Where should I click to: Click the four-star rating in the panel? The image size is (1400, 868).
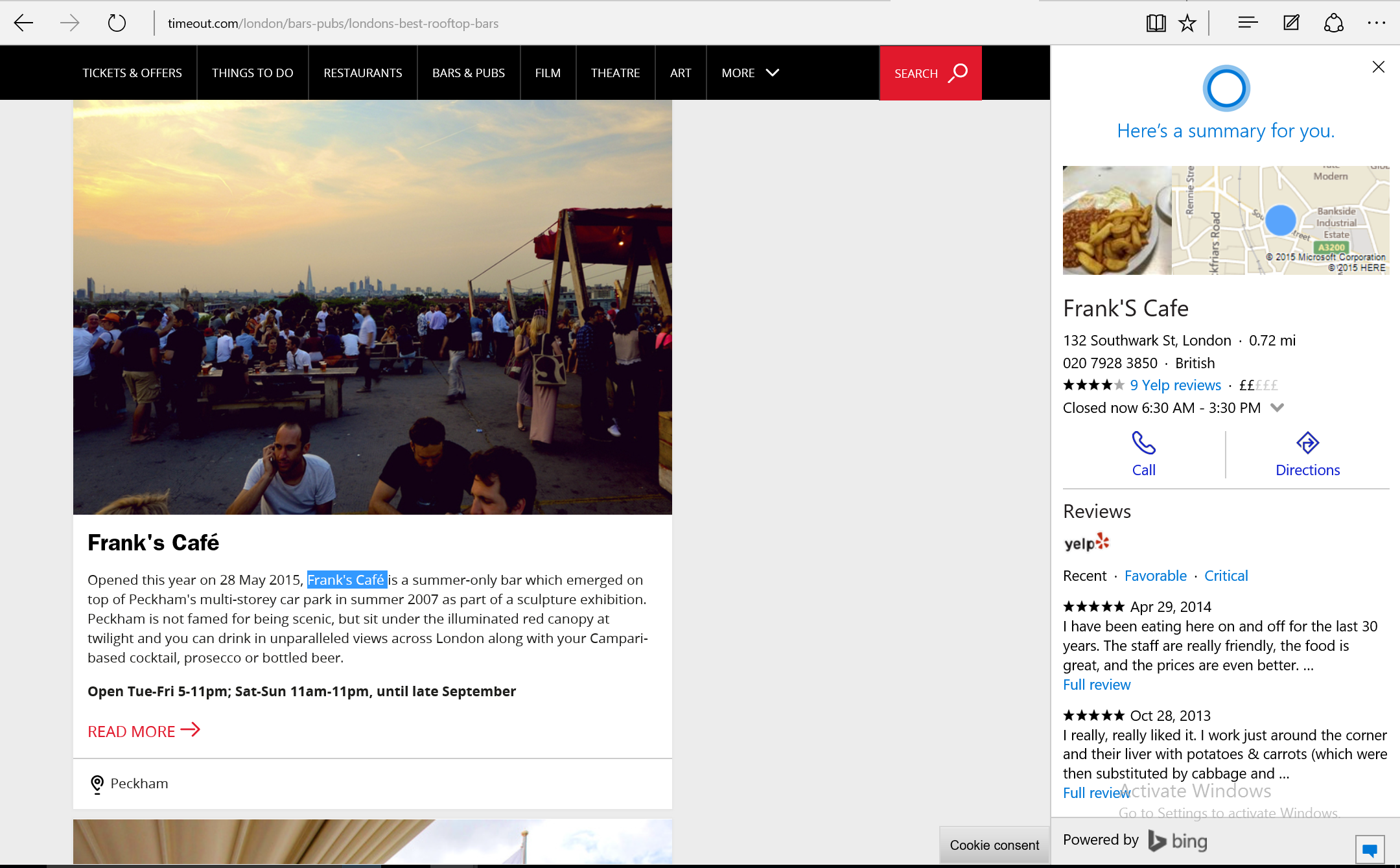(1094, 385)
